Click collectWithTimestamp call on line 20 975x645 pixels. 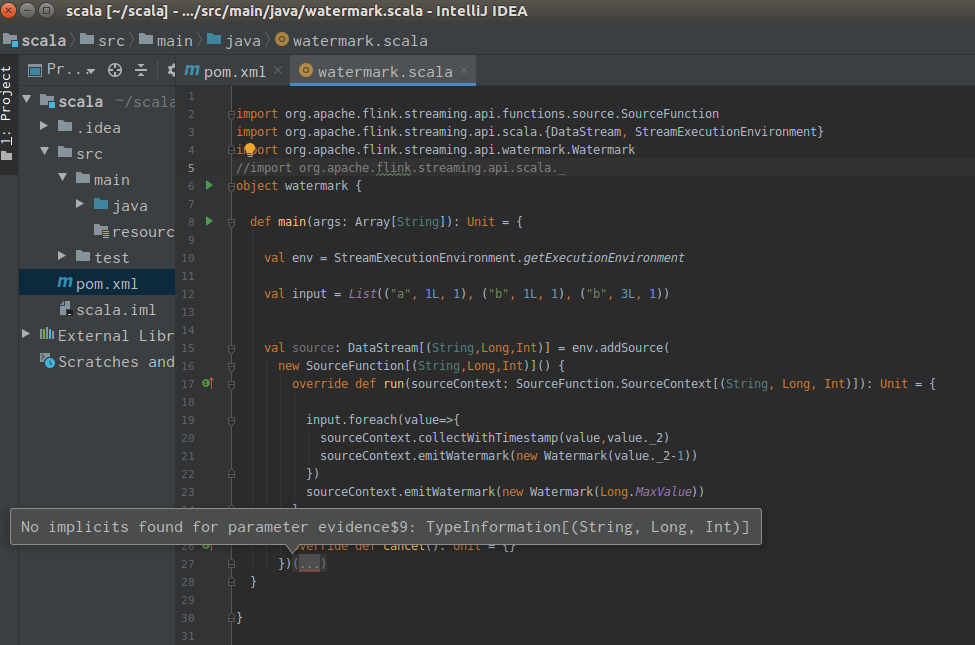click(x=488, y=437)
